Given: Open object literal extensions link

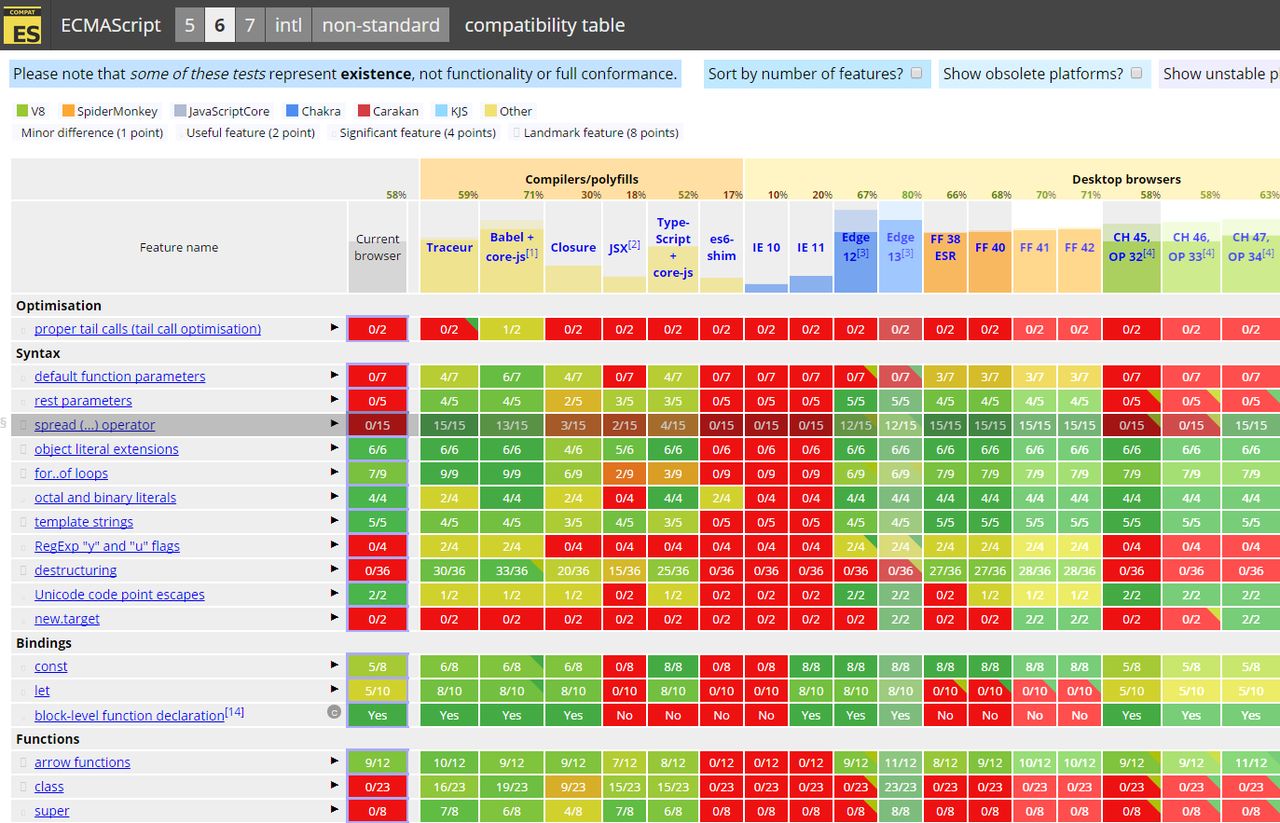Looking at the screenshot, I should click(106, 449).
